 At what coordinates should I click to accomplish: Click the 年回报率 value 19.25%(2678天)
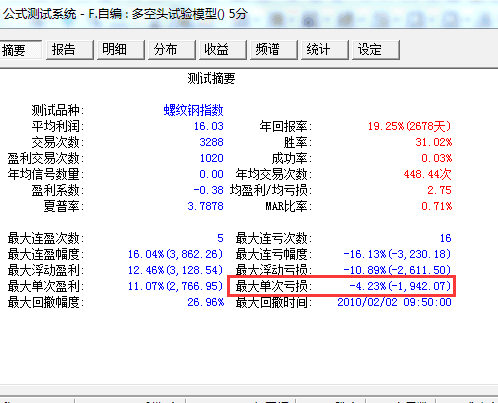click(410, 126)
